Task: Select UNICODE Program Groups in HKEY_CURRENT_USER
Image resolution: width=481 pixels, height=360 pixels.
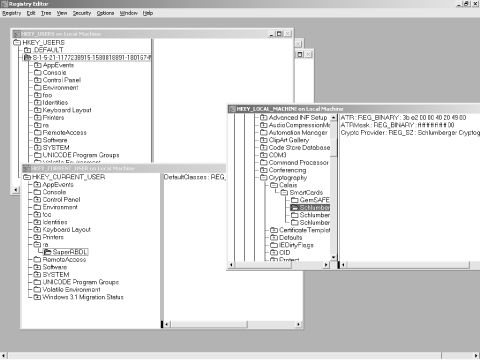Action: (80, 282)
